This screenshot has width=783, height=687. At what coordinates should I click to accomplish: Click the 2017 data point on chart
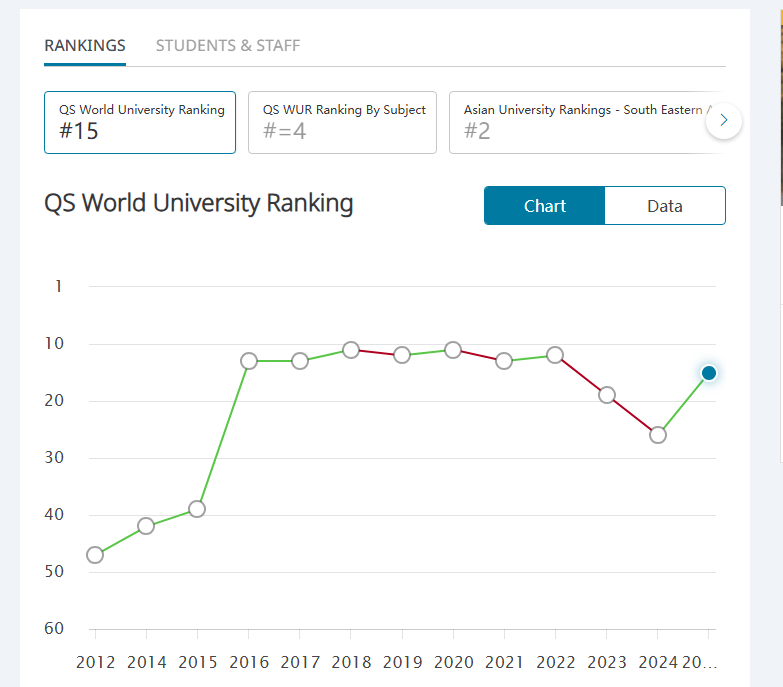(x=300, y=360)
